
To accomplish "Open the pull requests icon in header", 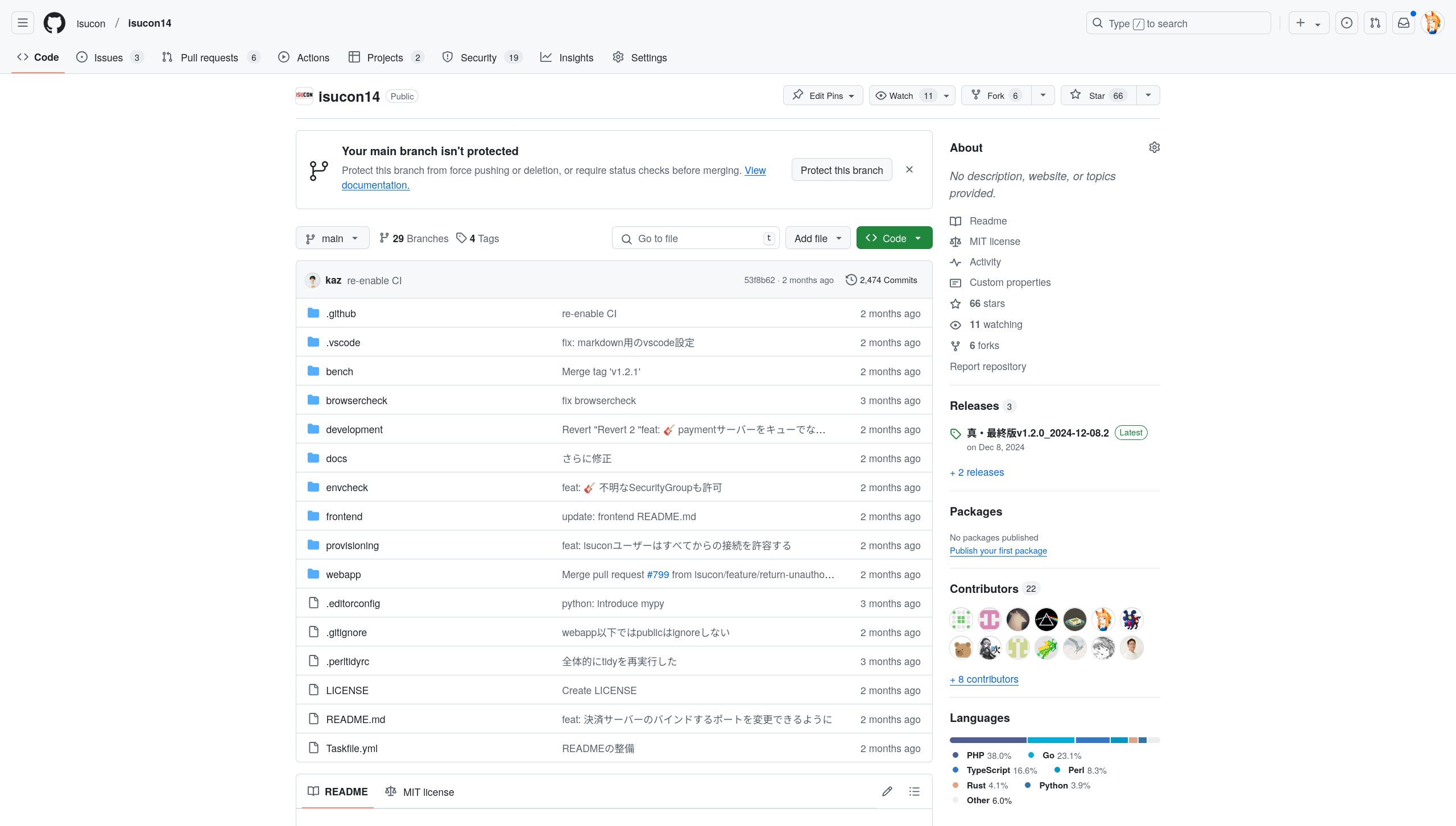I will pyautogui.click(x=1375, y=23).
